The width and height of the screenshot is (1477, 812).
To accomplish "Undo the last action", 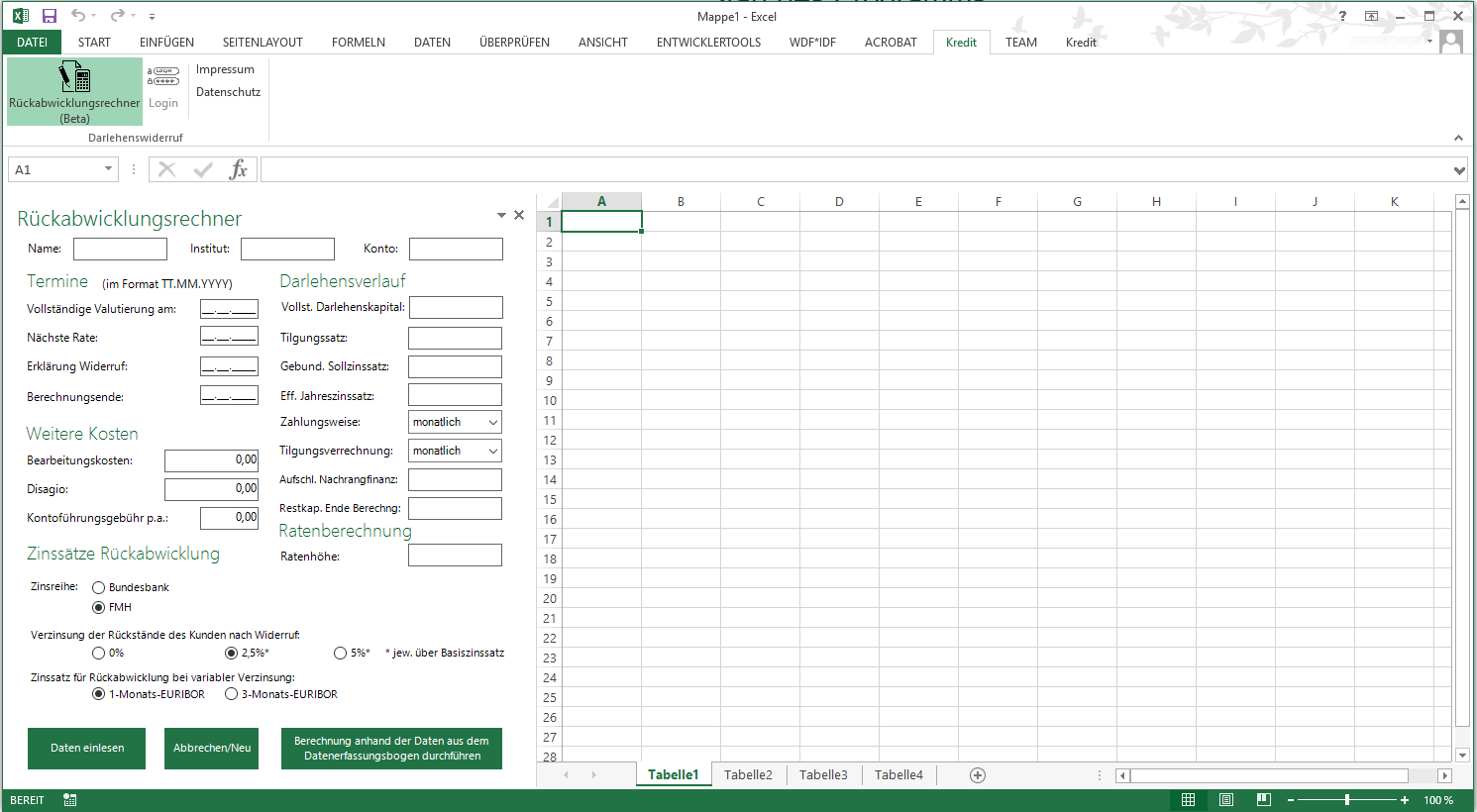I will [x=78, y=16].
